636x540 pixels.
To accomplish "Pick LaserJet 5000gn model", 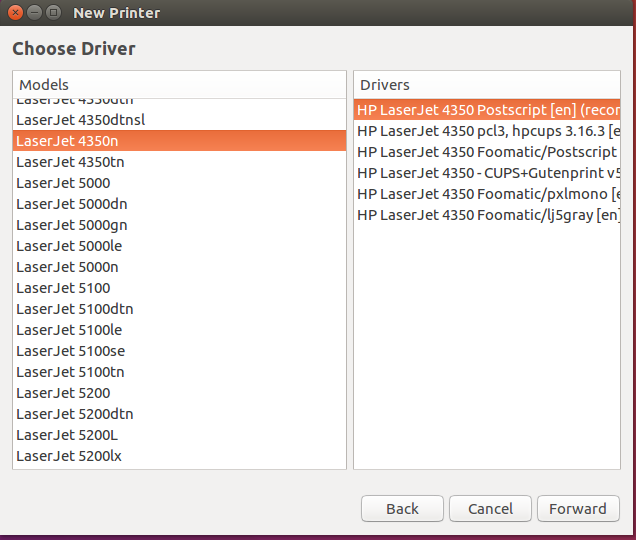I will click(179, 225).
